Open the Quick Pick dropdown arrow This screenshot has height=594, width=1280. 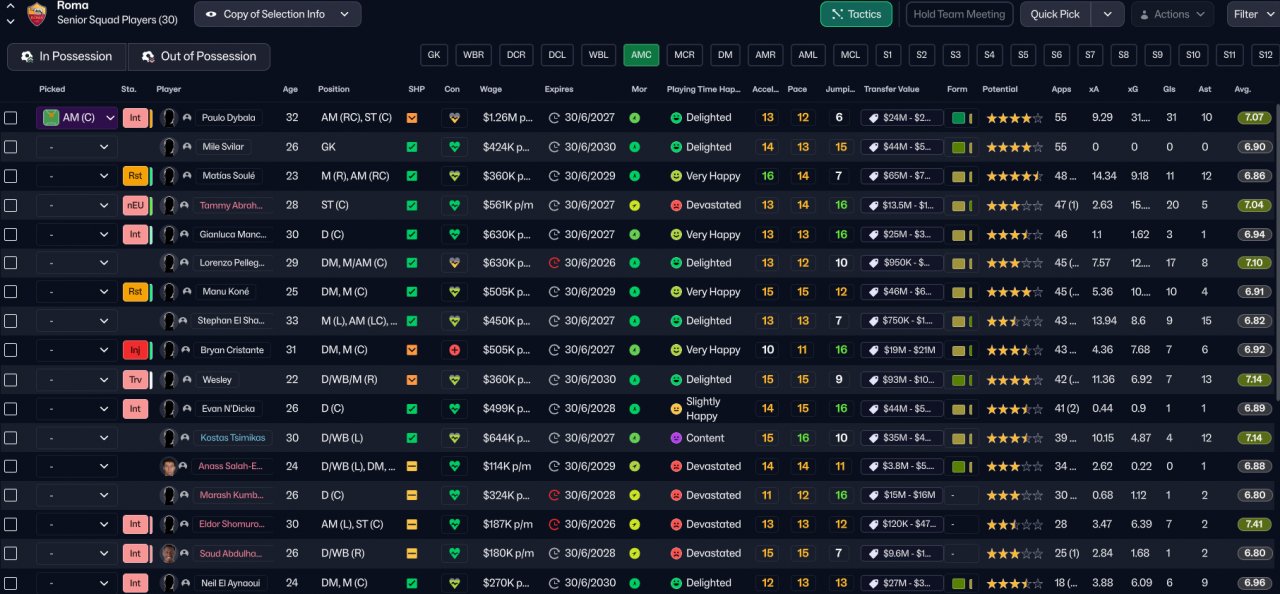click(x=1107, y=14)
